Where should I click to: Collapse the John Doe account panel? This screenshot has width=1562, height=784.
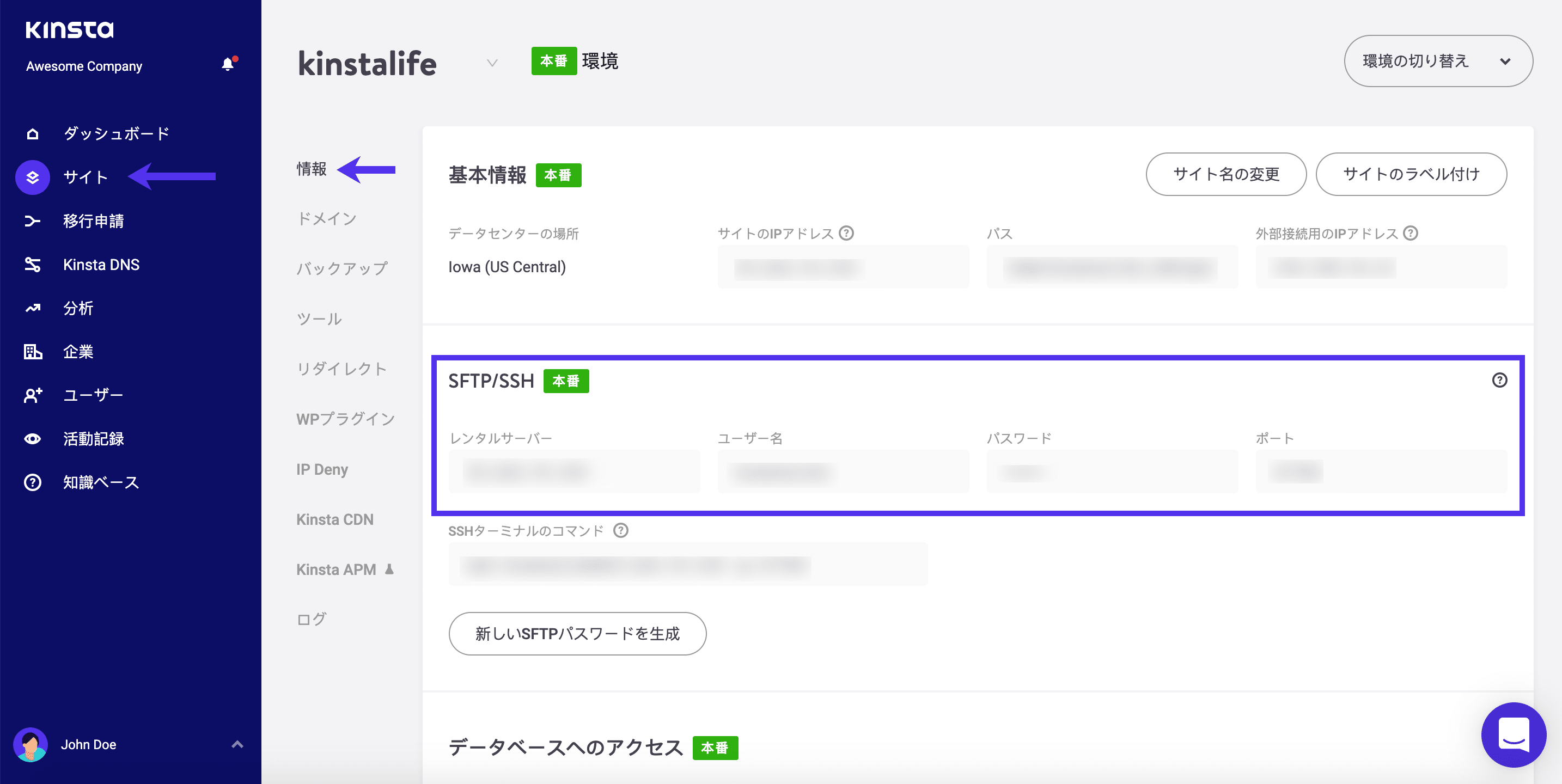coord(237,745)
